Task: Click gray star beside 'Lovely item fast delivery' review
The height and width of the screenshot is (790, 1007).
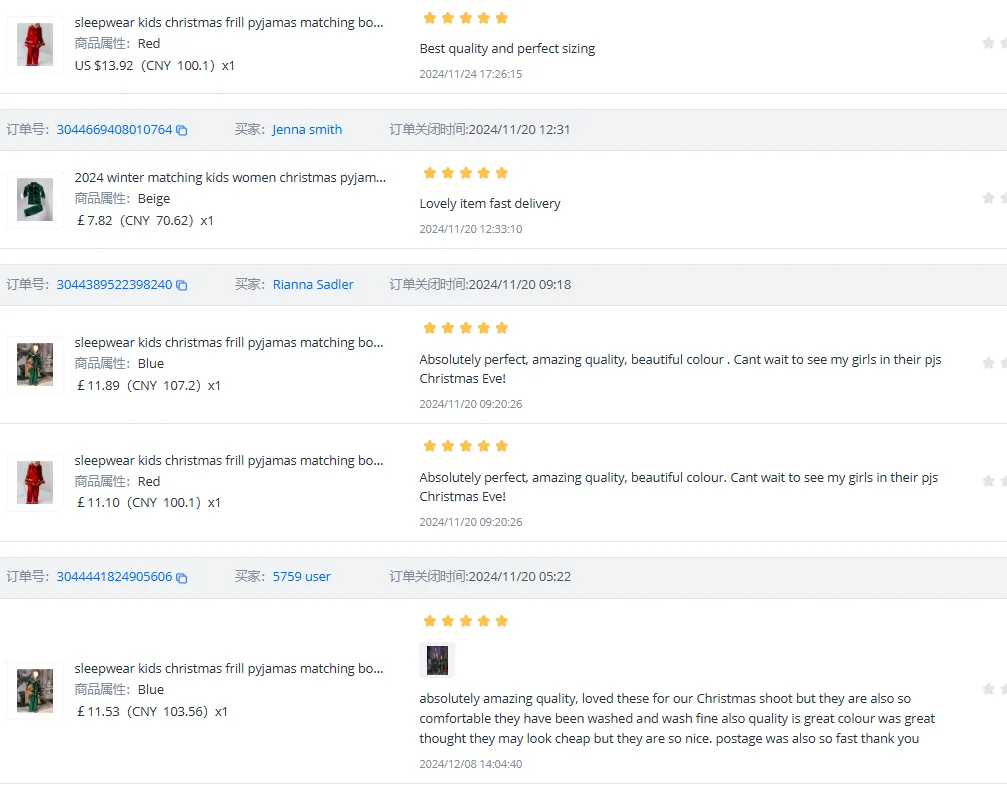Action: [988, 198]
